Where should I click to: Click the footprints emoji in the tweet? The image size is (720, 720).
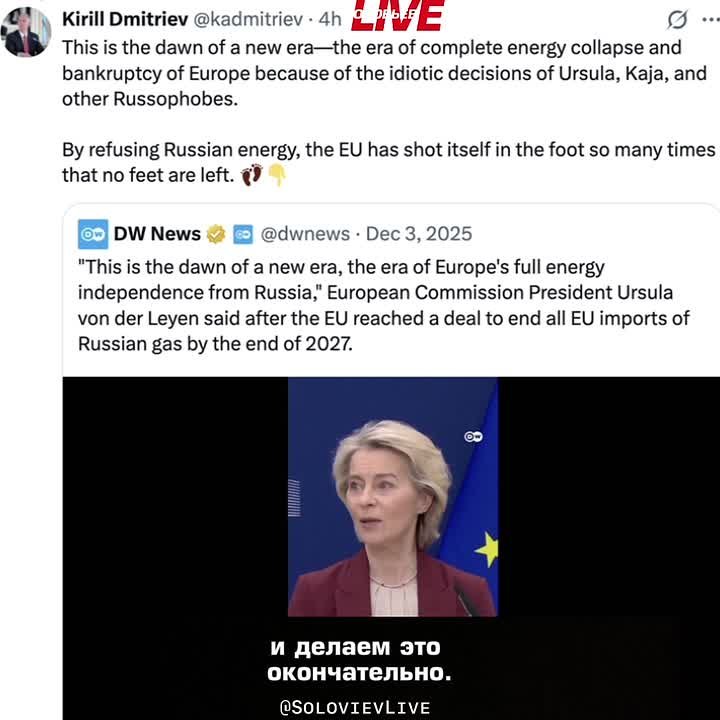coord(252,175)
